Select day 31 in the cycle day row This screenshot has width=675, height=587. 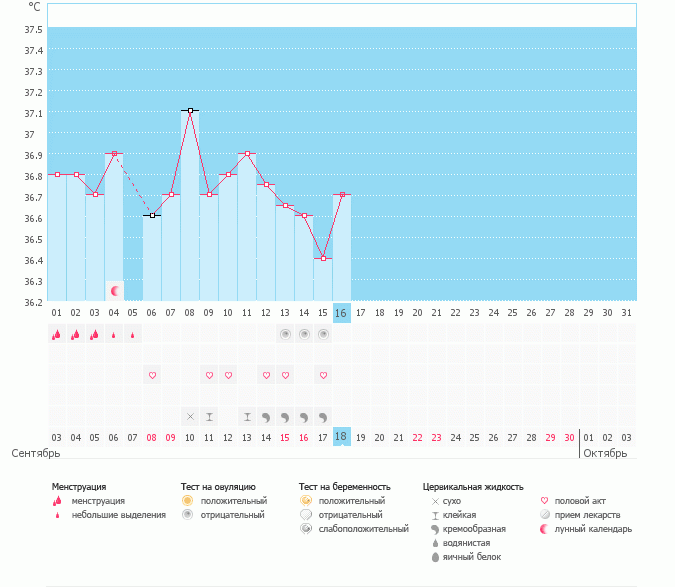(626, 313)
